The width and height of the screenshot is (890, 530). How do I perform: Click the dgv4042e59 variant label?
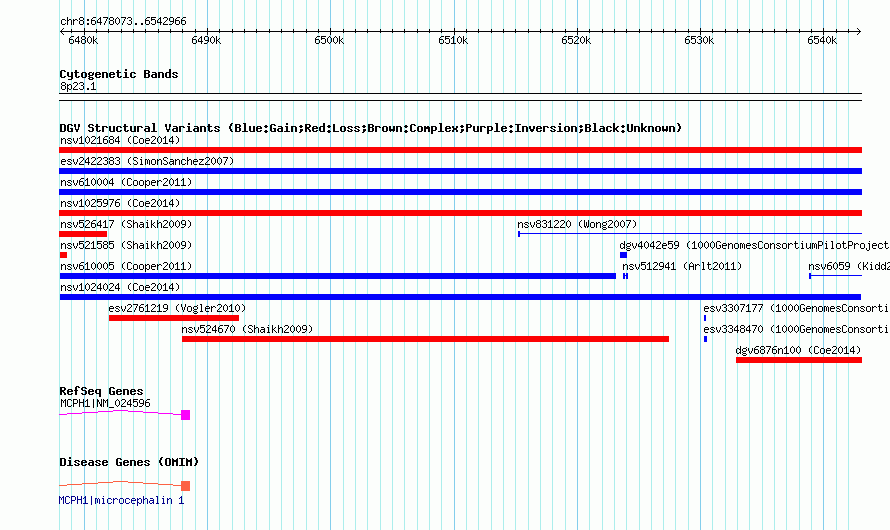pos(754,245)
